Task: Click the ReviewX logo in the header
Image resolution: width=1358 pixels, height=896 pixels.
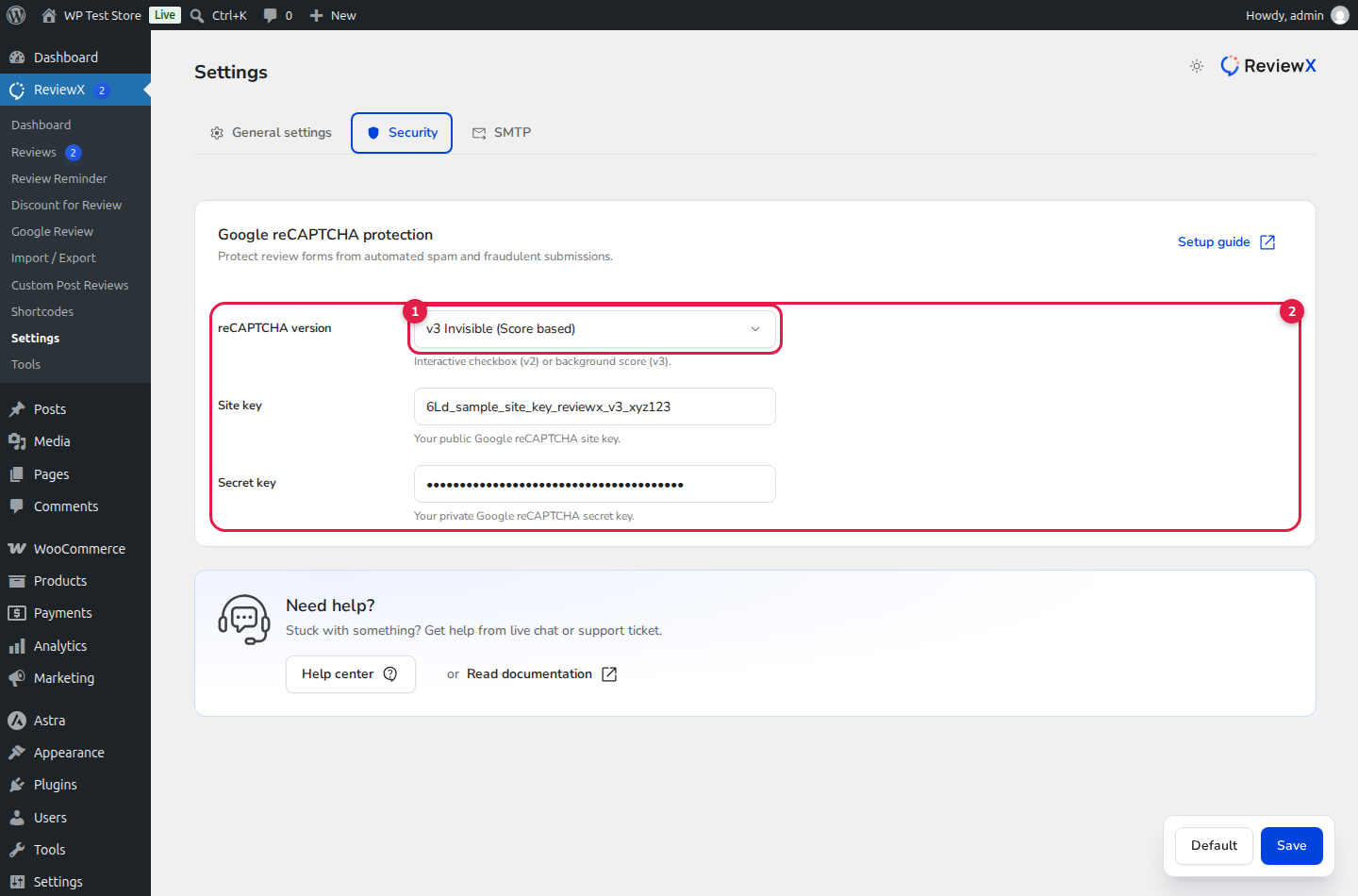Action: point(1268,66)
